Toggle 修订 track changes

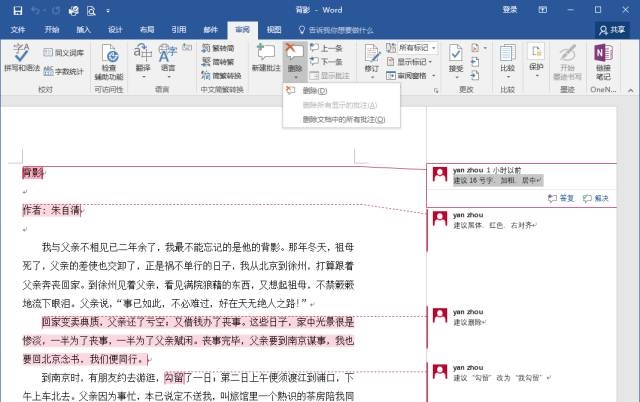pyautogui.click(x=371, y=58)
